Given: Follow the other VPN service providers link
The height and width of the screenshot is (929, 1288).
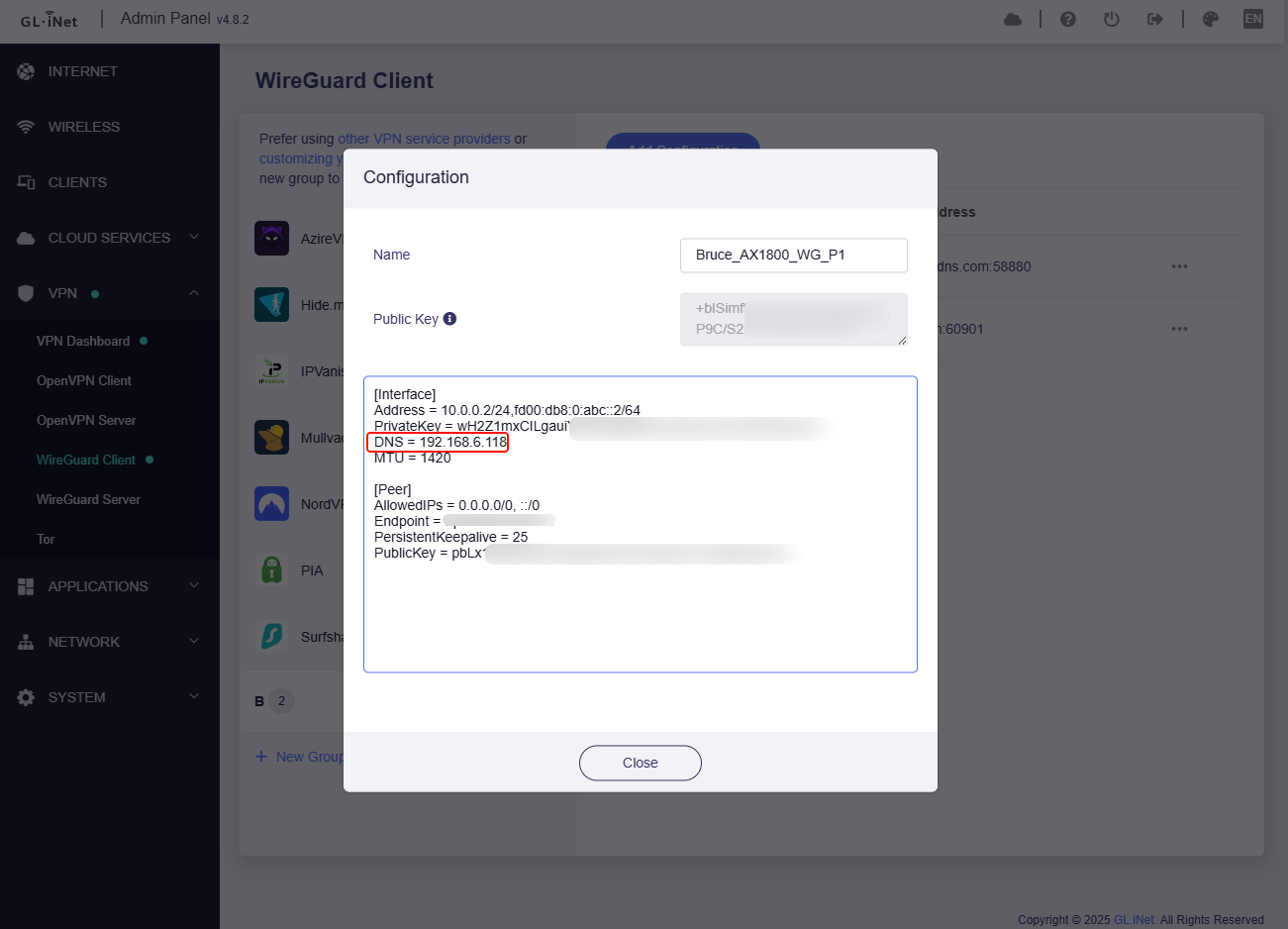Looking at the screenshot, I should tap(424, 139).
